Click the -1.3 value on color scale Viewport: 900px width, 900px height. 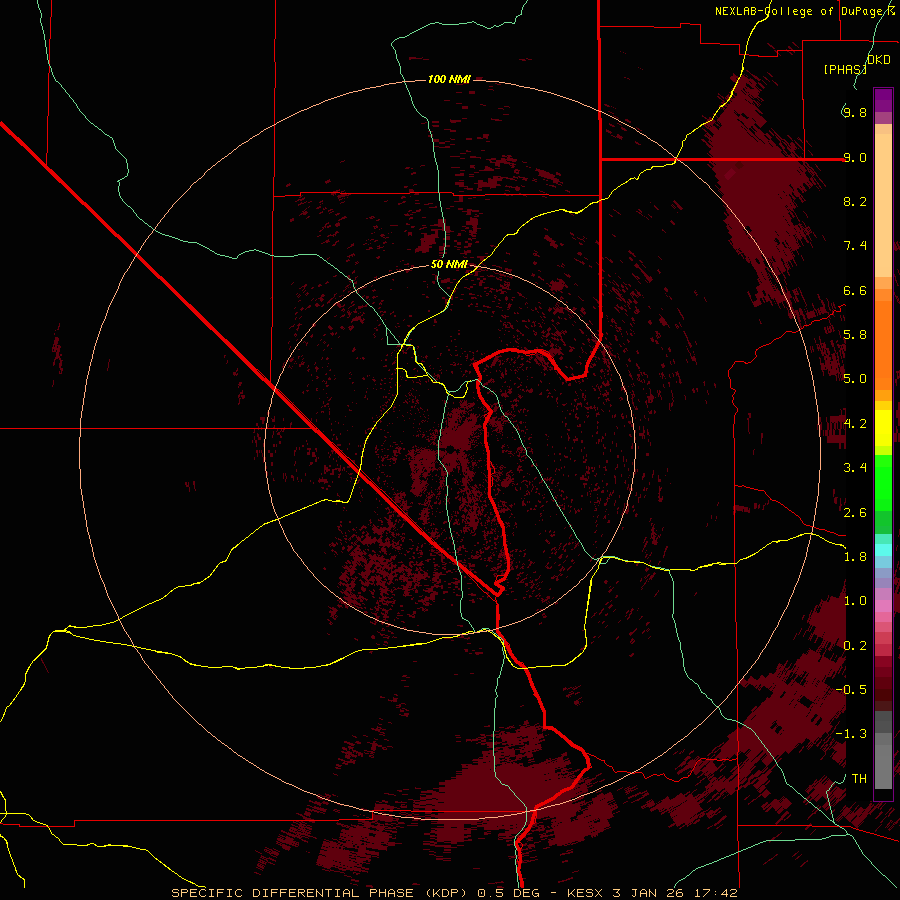(x=851, y=734)
